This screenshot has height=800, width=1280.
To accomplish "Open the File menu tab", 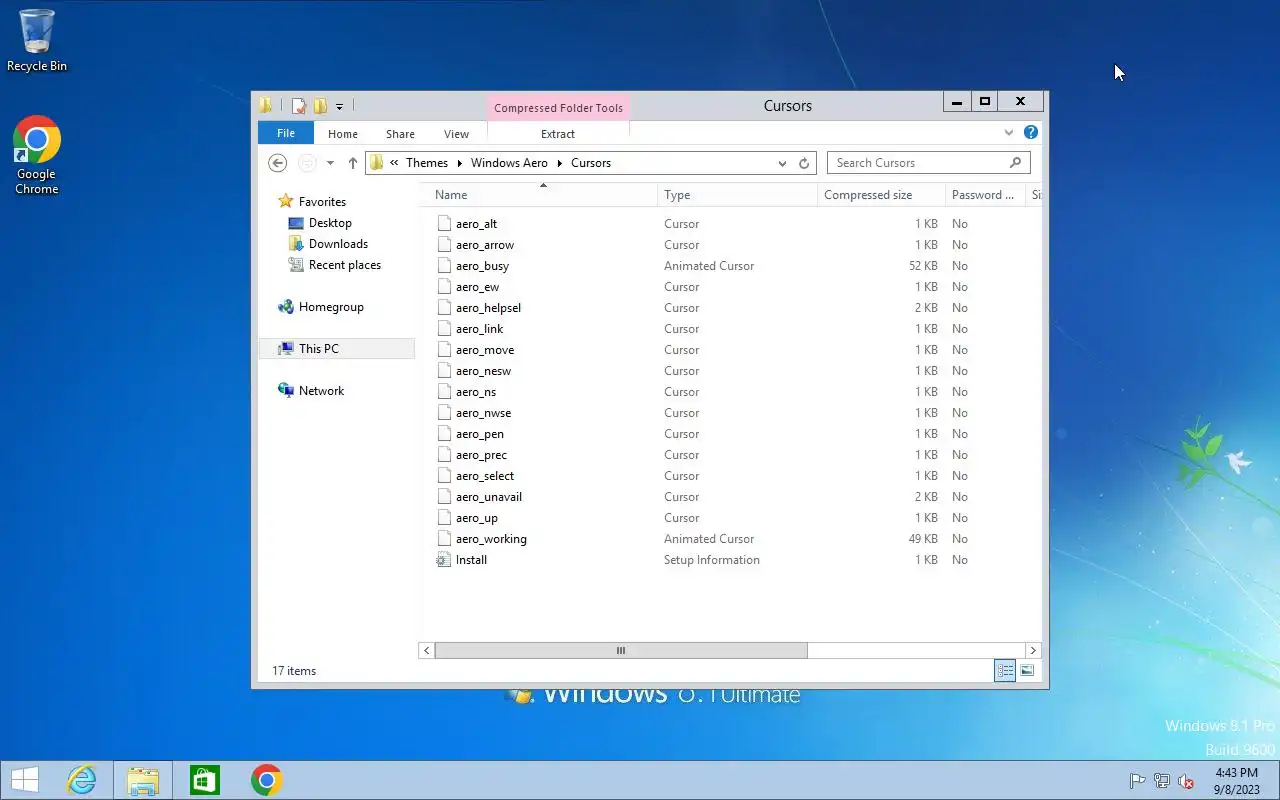I will click(286, 133).
